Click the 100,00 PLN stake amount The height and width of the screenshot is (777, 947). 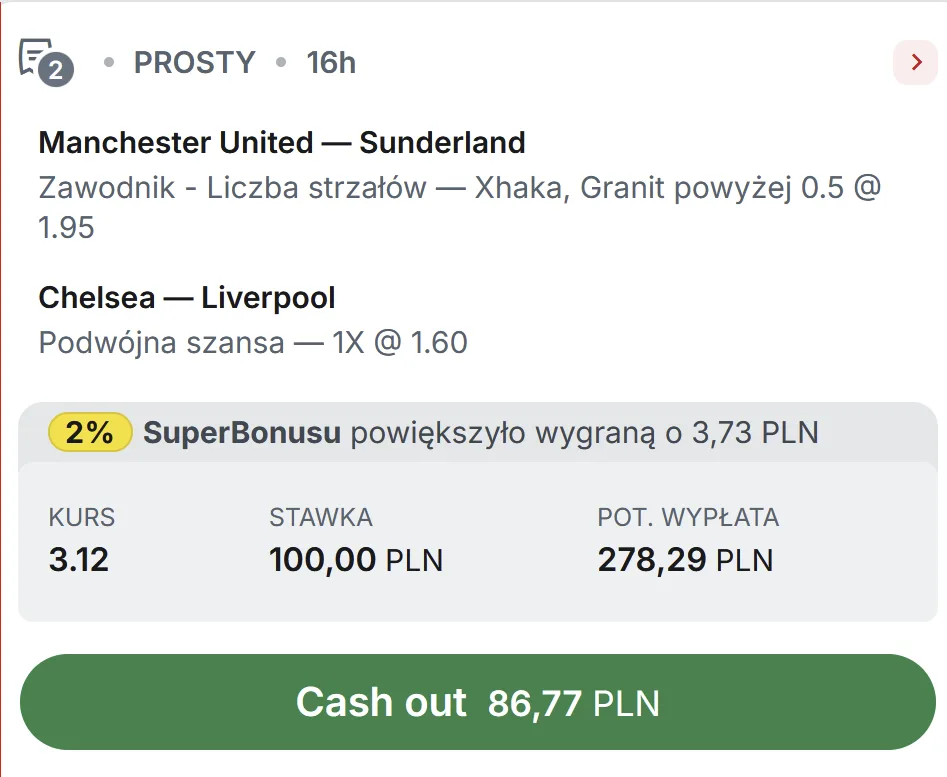(355, 559)
